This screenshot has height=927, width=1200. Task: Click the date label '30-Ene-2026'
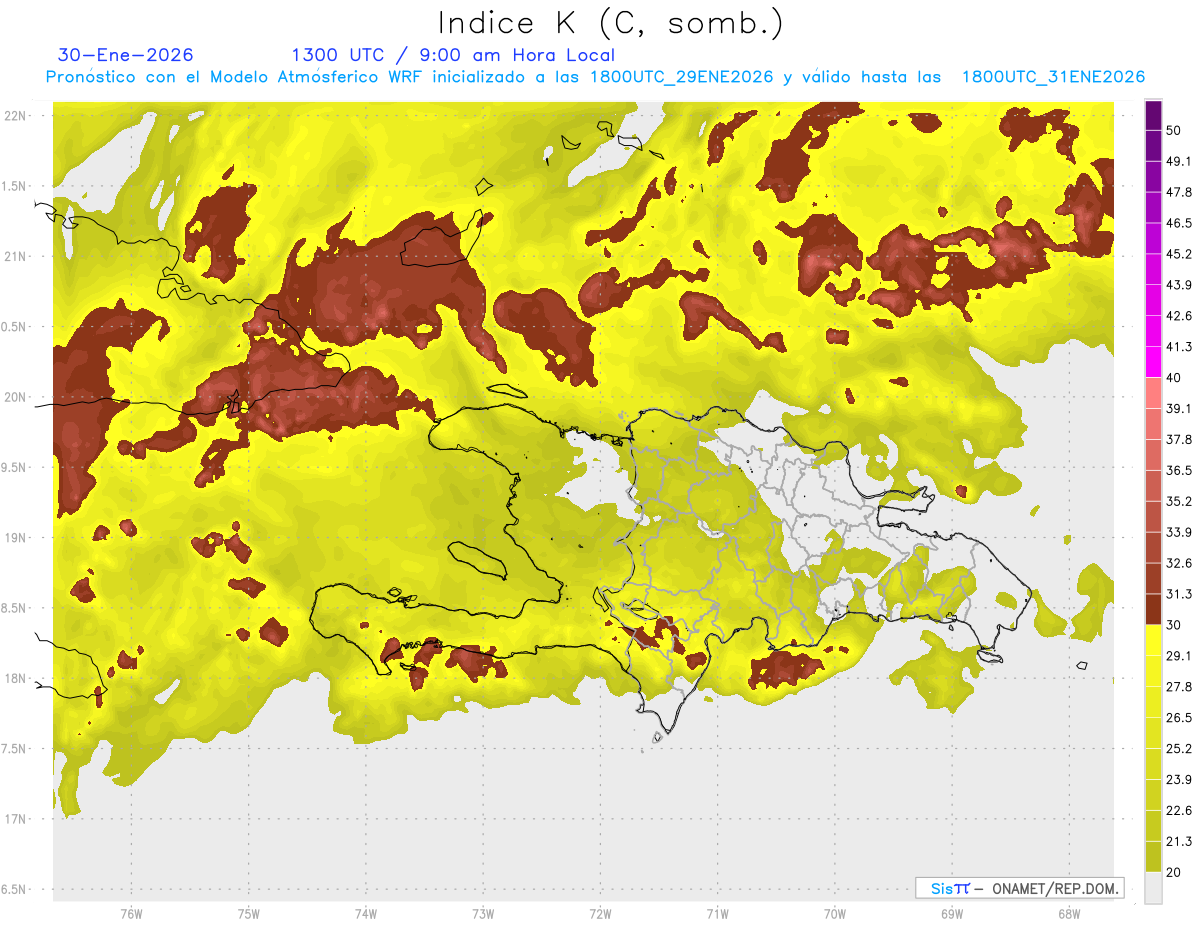coord(126,55)
